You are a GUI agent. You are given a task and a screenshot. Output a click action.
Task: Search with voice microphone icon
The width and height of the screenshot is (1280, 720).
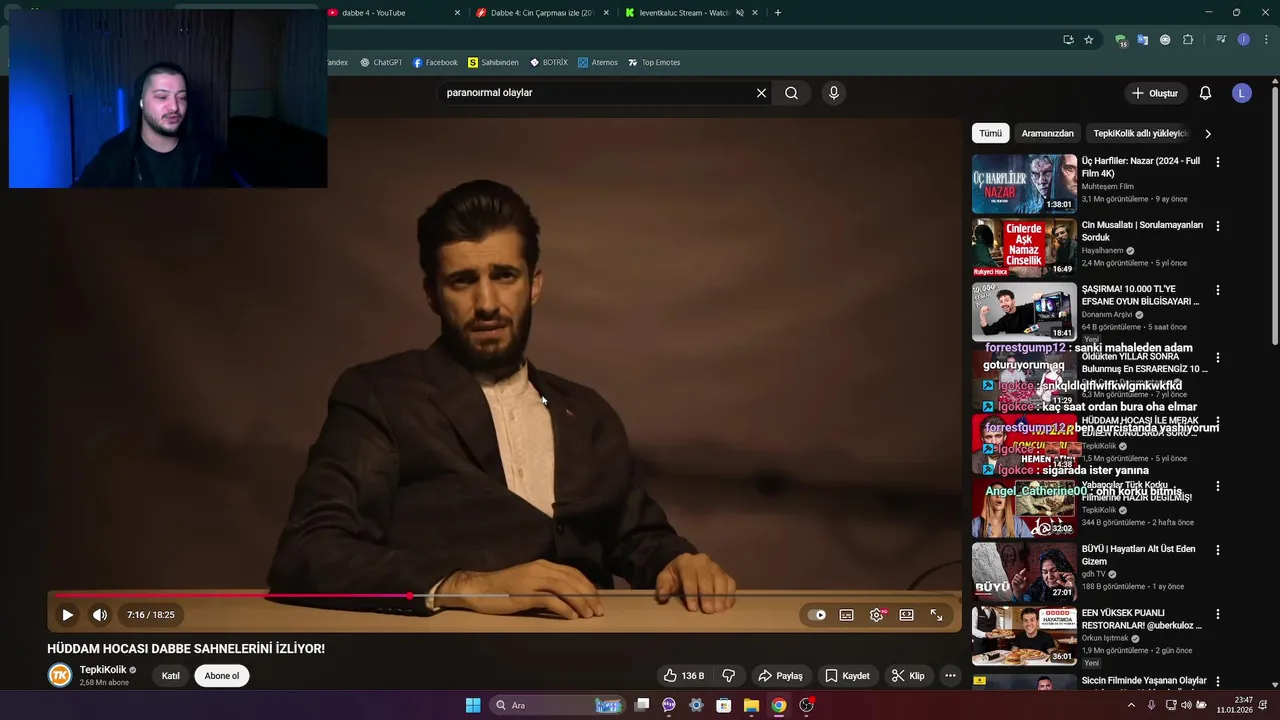pos(833,93)
